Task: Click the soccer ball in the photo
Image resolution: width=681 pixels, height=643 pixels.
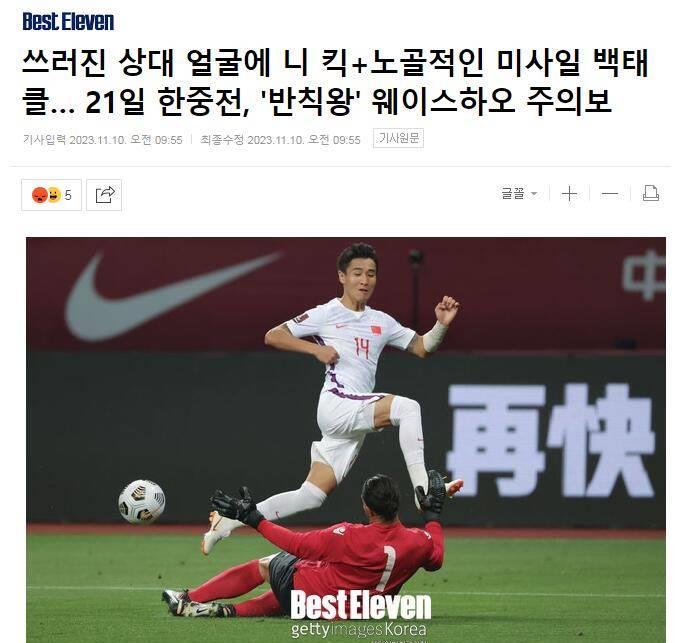Action: coord(142,501)
